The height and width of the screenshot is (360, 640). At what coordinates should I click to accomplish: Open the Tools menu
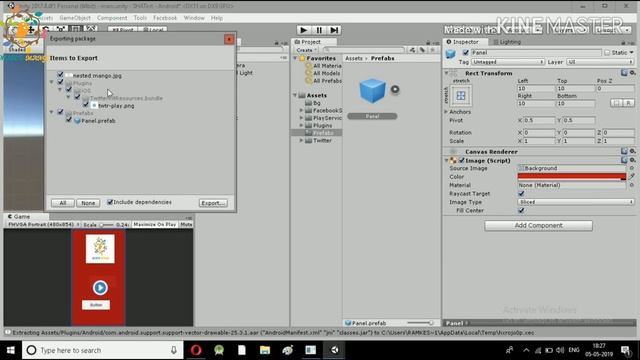(x=140, y=18)
